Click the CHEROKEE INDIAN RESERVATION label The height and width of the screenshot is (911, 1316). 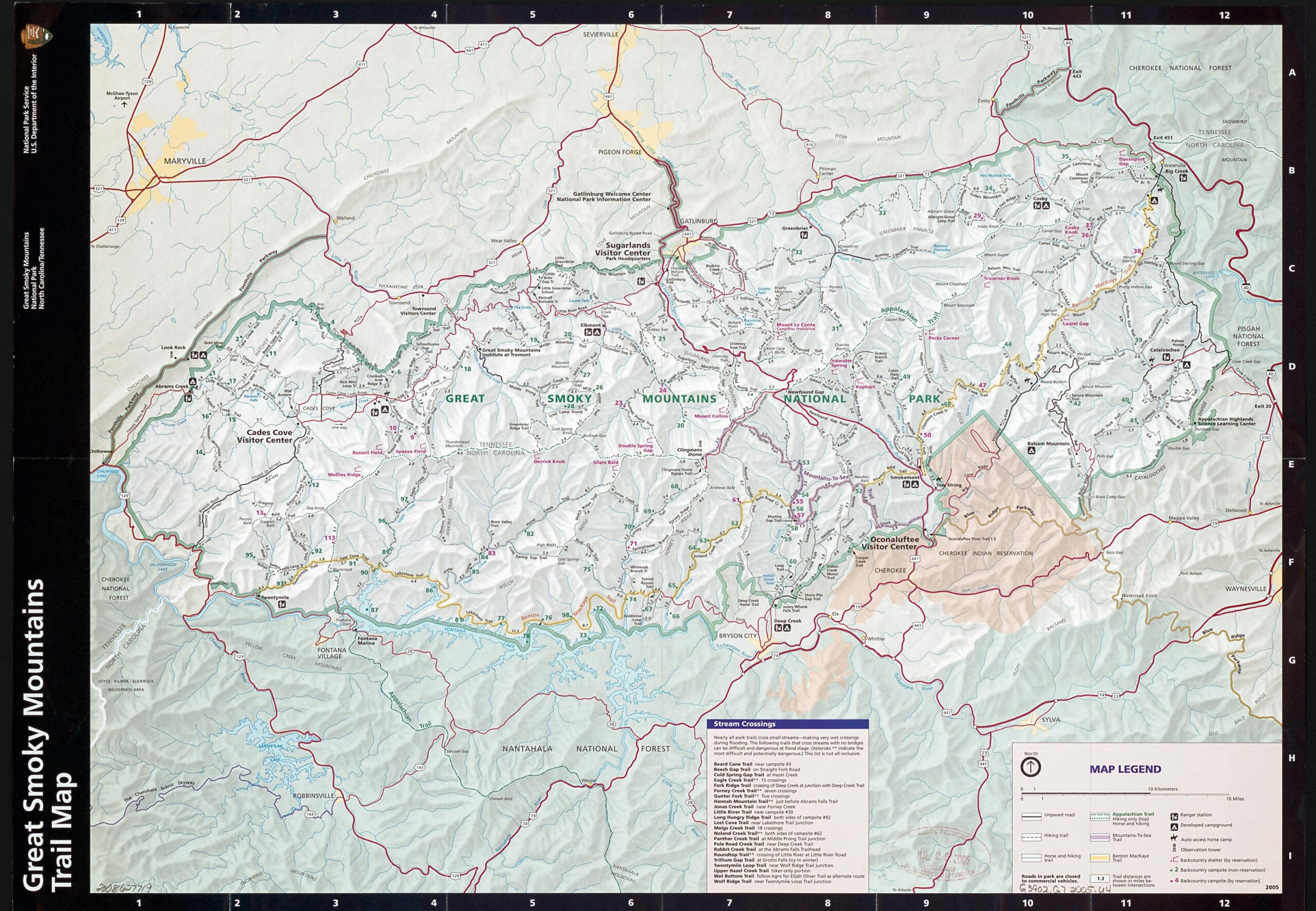coord(986,553)
